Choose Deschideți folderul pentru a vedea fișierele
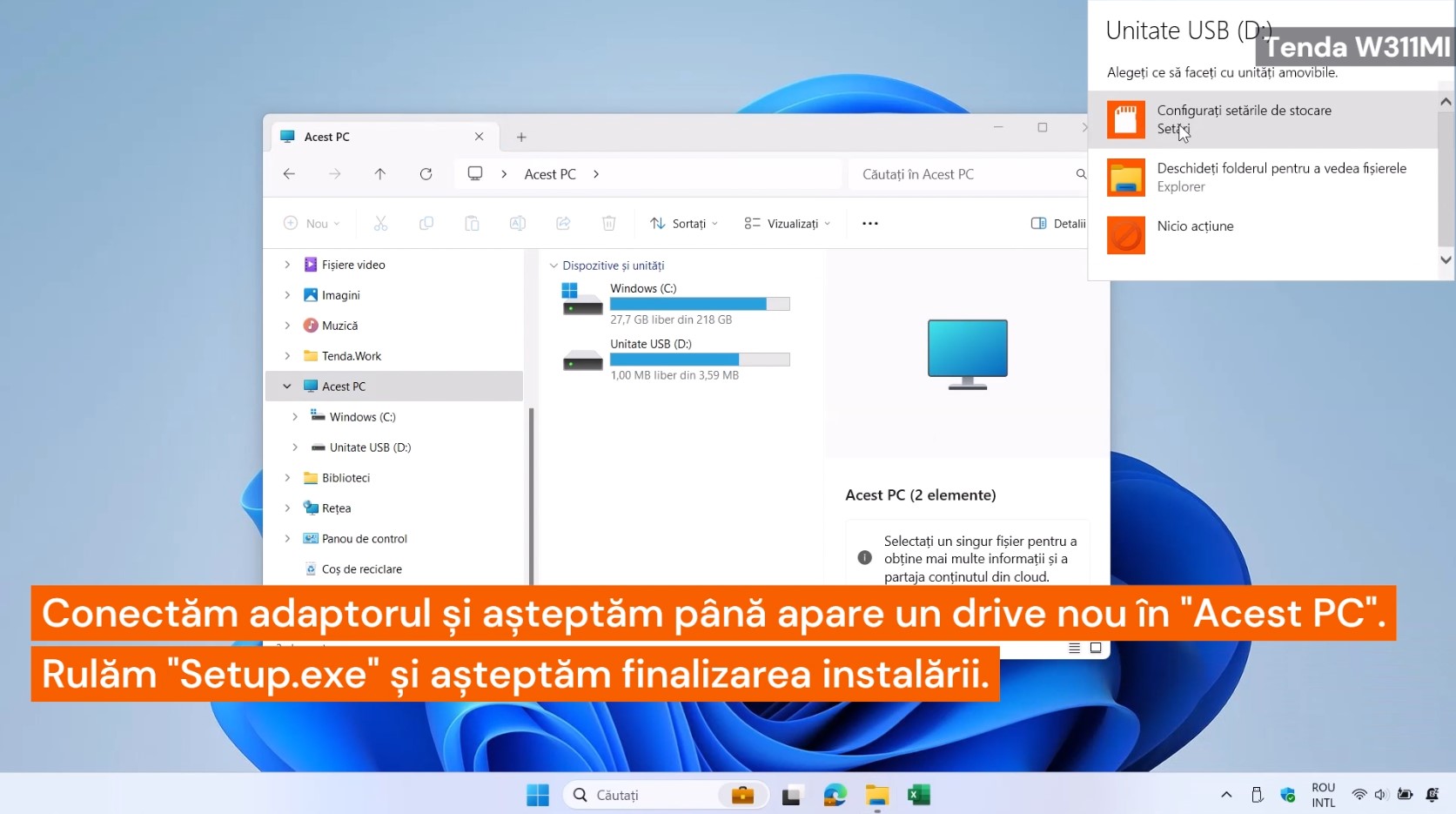This screenshot has width=1456, height=814. click(1262, 177)
